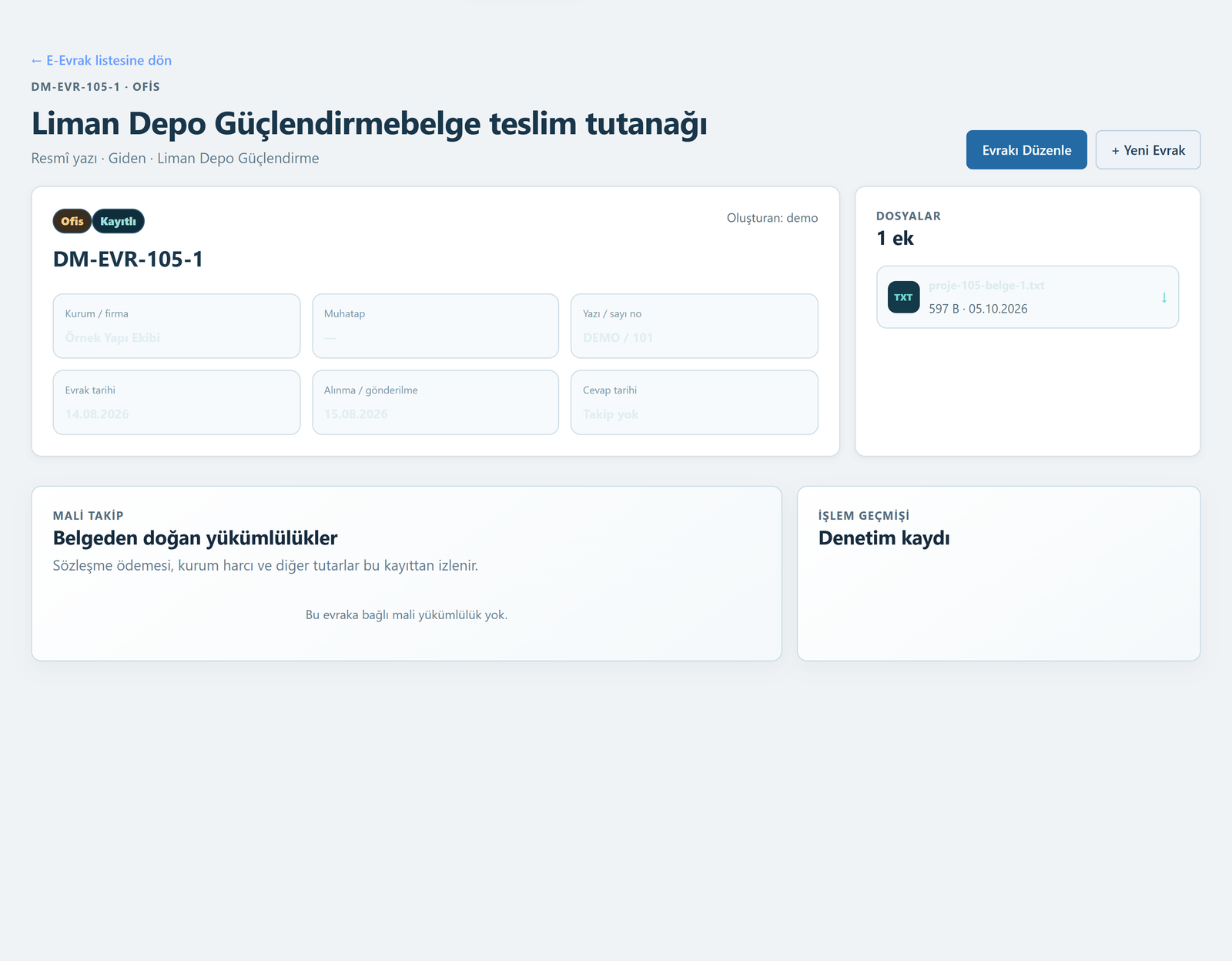Open the proje-105-belge-1.txt file name

pyautogui.click(x=986, y=286)
